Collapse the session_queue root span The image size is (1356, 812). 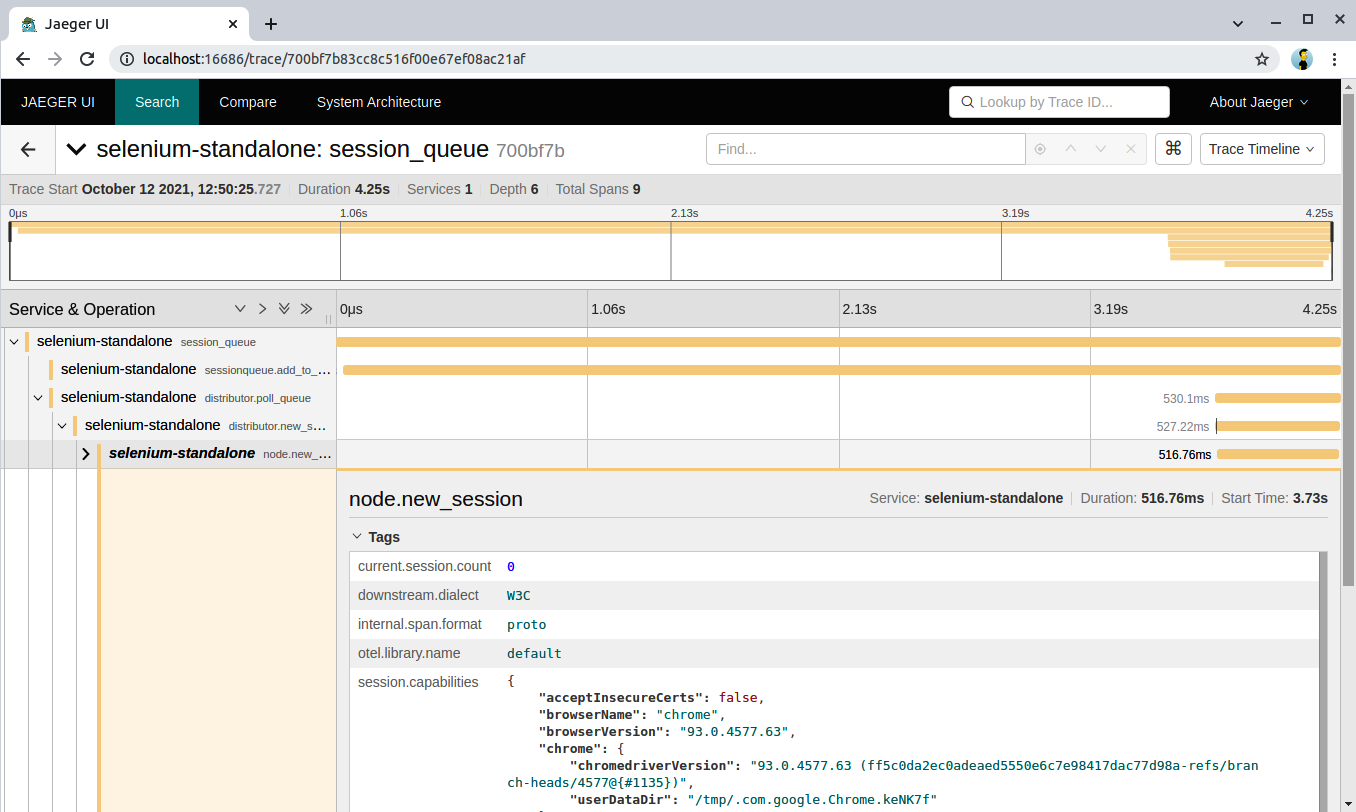(14, 342)
